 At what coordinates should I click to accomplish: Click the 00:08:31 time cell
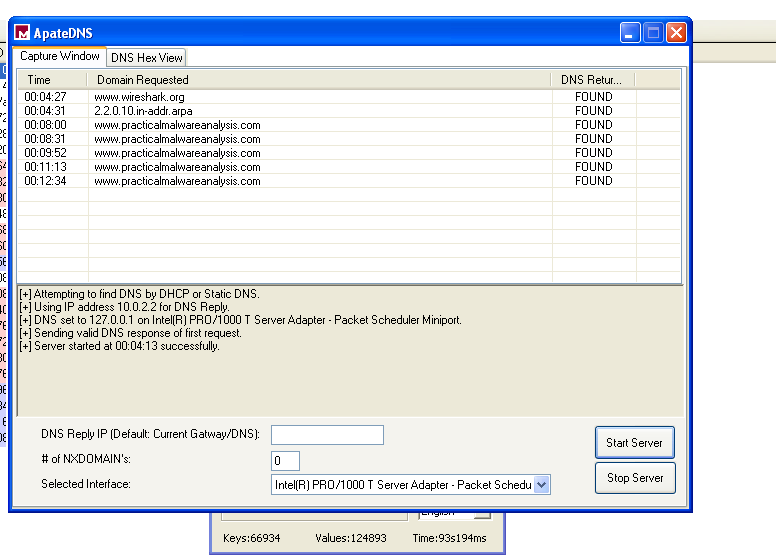pyautogui.click(x=45, y=139)
